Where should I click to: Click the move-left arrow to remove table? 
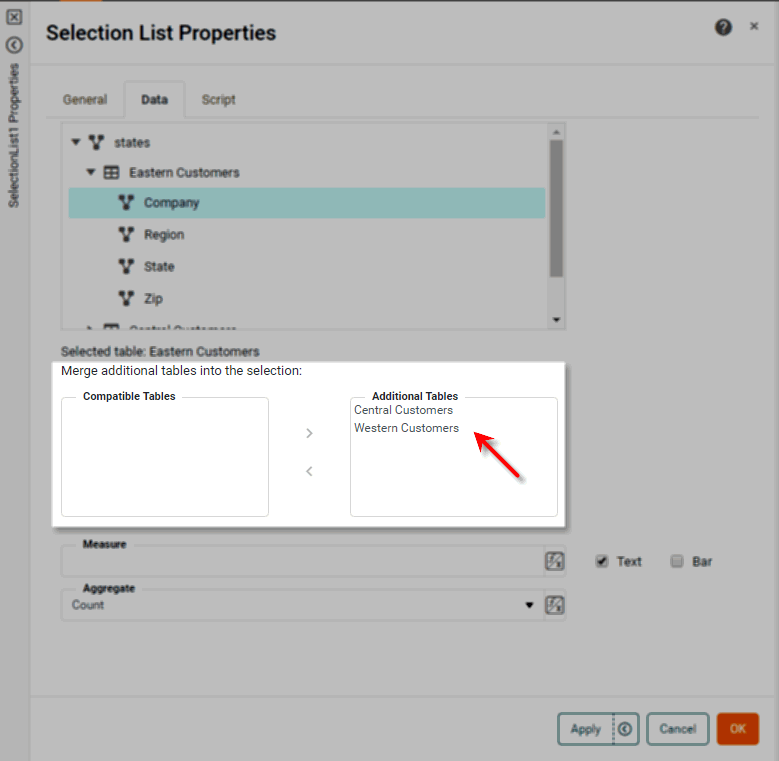309,471
